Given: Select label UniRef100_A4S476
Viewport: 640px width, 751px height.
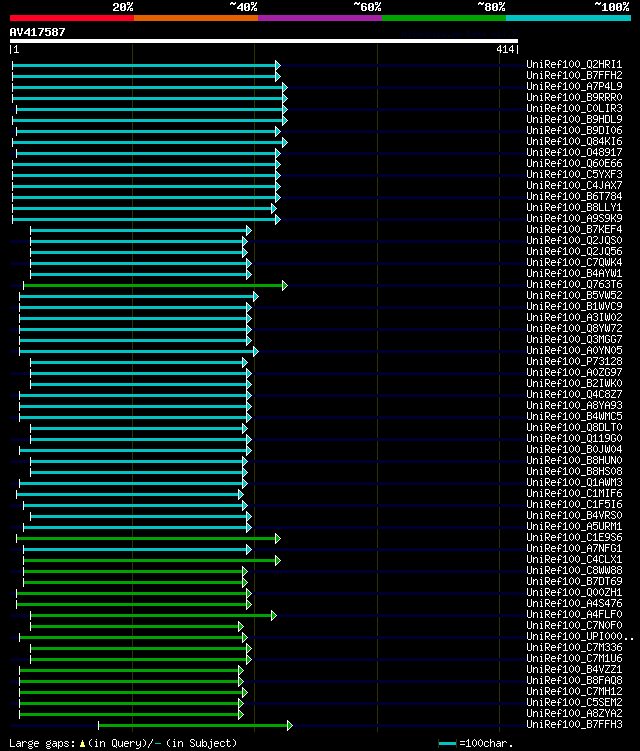Looking at the screenshot, I should pos(574,604).
